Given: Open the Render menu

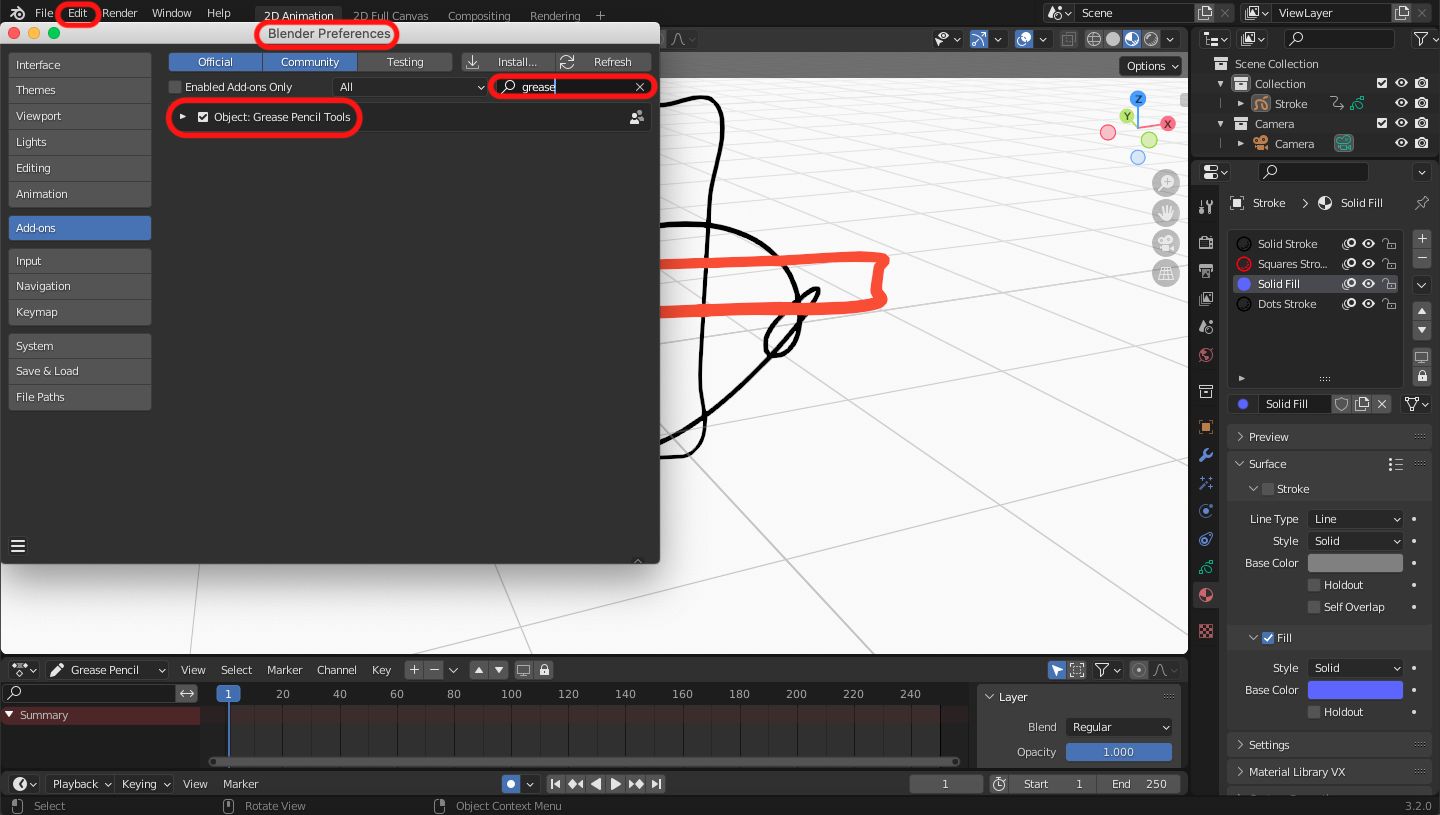Looking at the screenshot, I should [x=120, y=13].
